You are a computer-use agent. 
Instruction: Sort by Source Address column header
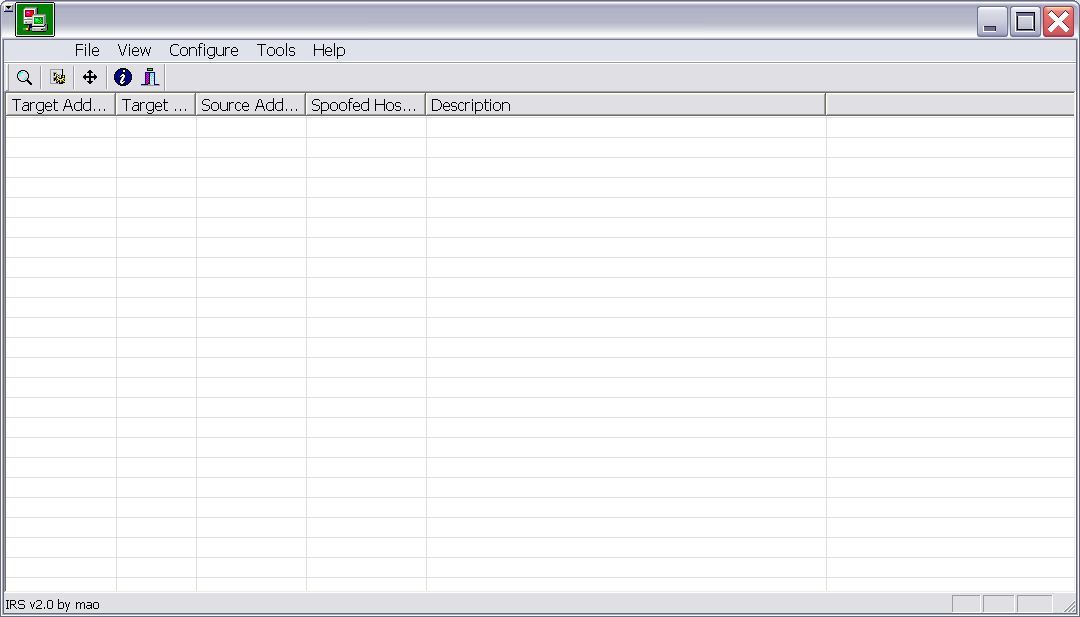[251, 105]
